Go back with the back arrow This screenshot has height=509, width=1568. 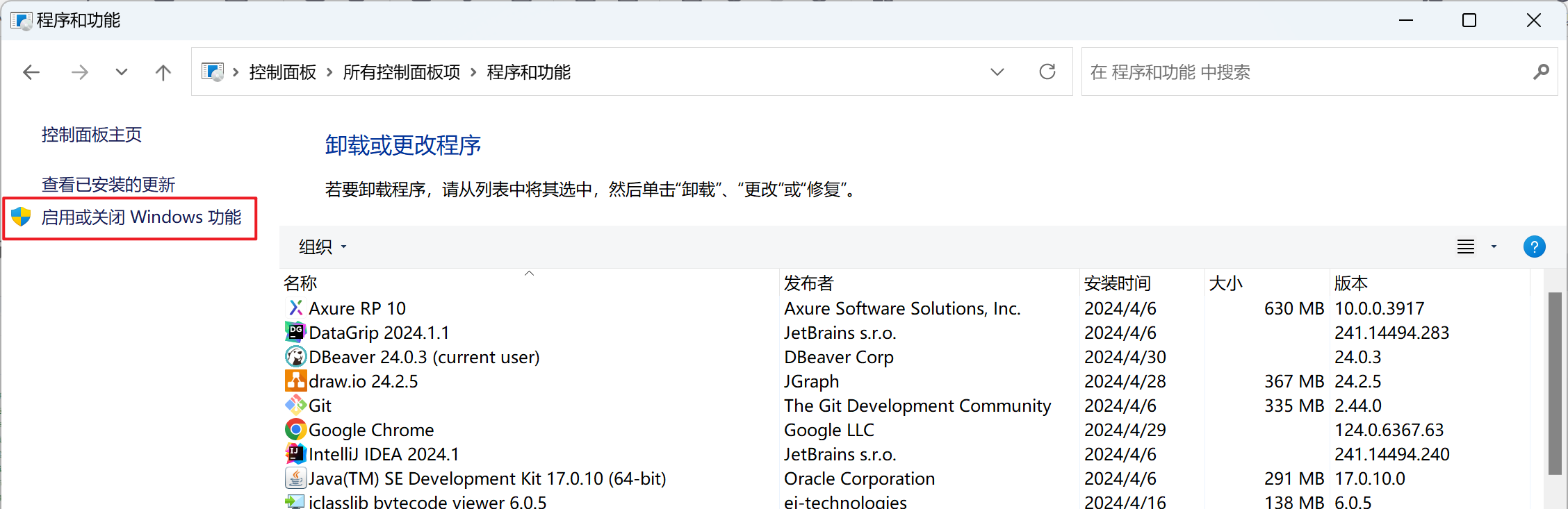(31, 72)
